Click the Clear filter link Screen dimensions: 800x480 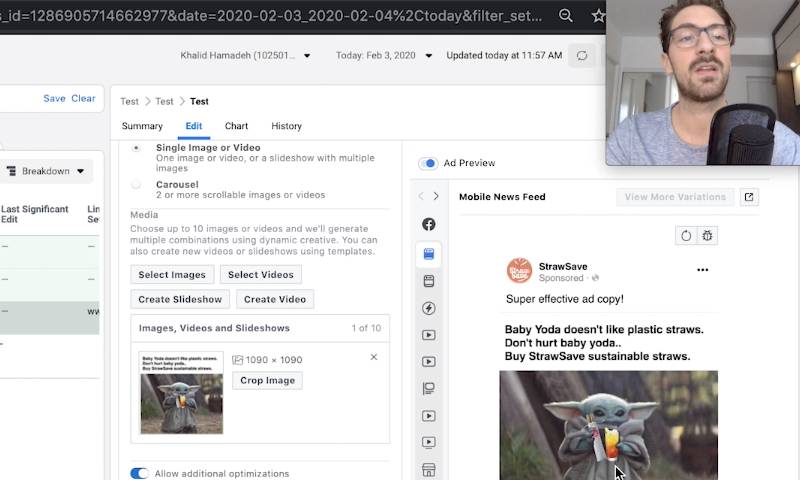click(83, 98)
